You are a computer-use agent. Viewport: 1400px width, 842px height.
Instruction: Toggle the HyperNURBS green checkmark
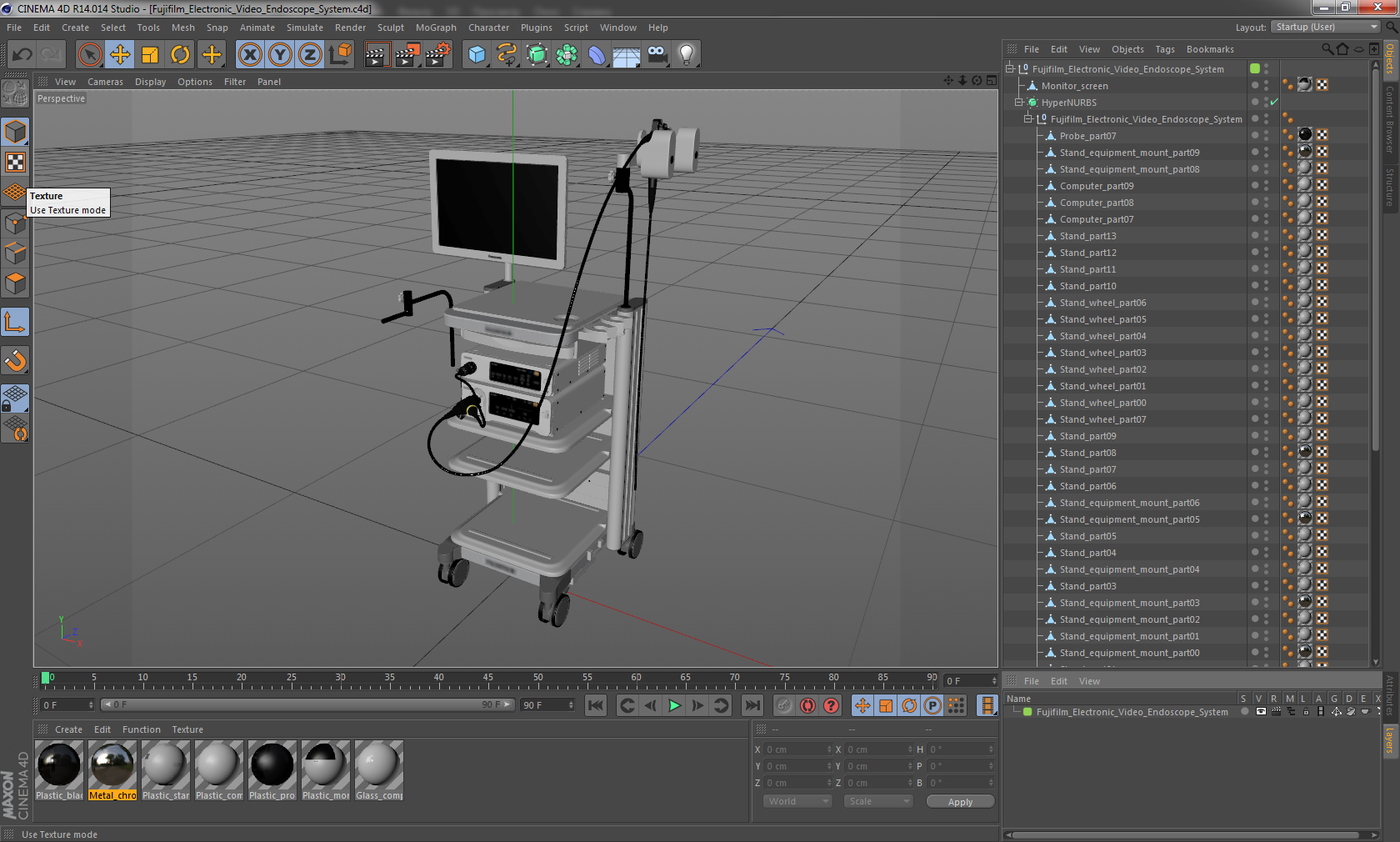coord(1274,103)
